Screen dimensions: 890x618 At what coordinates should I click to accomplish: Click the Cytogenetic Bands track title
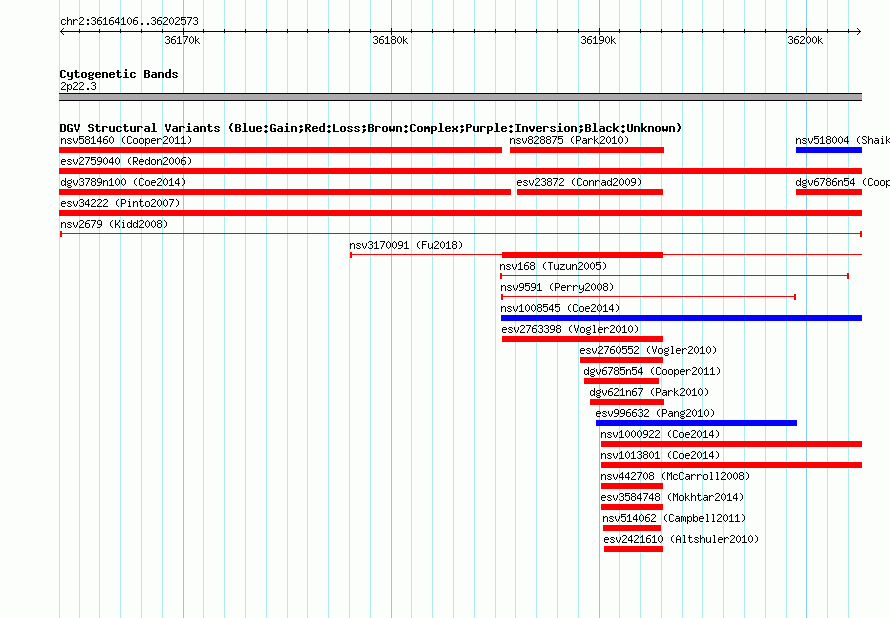coord(119,74)
